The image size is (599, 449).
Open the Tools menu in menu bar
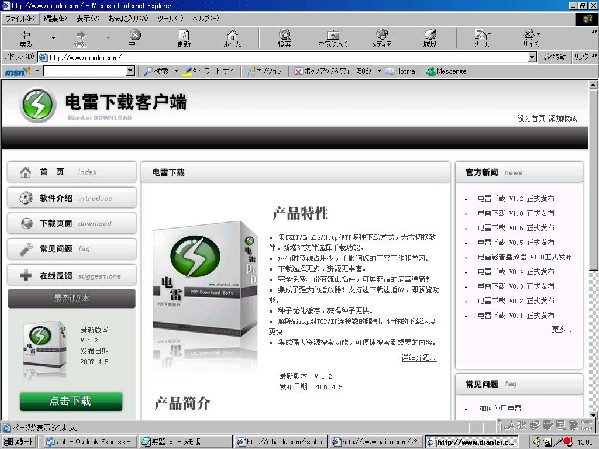click(x=170, y=18)
